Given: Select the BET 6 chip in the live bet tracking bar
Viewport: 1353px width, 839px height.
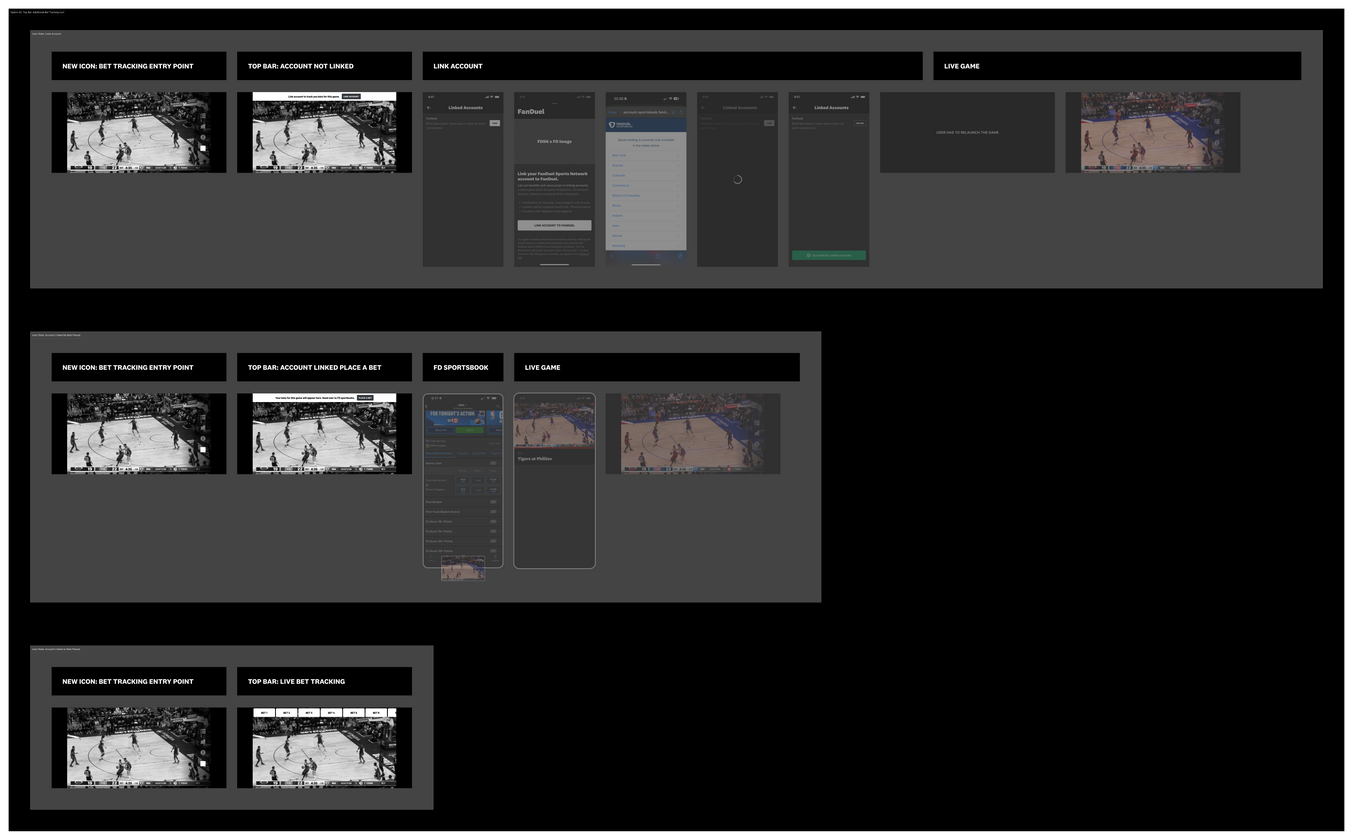Looking at the screenshot, I should pyautogui.click(x=375, y=713).
